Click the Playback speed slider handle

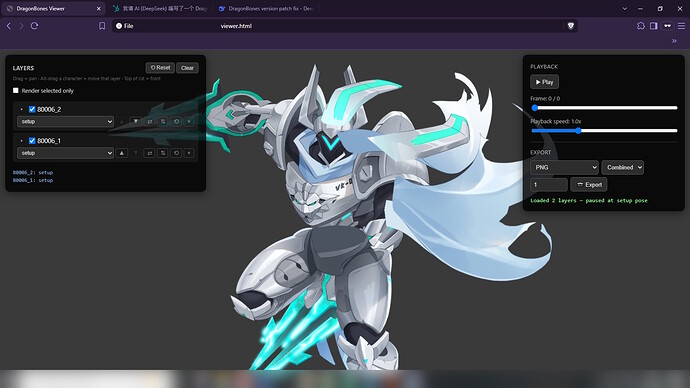[579, 131]
